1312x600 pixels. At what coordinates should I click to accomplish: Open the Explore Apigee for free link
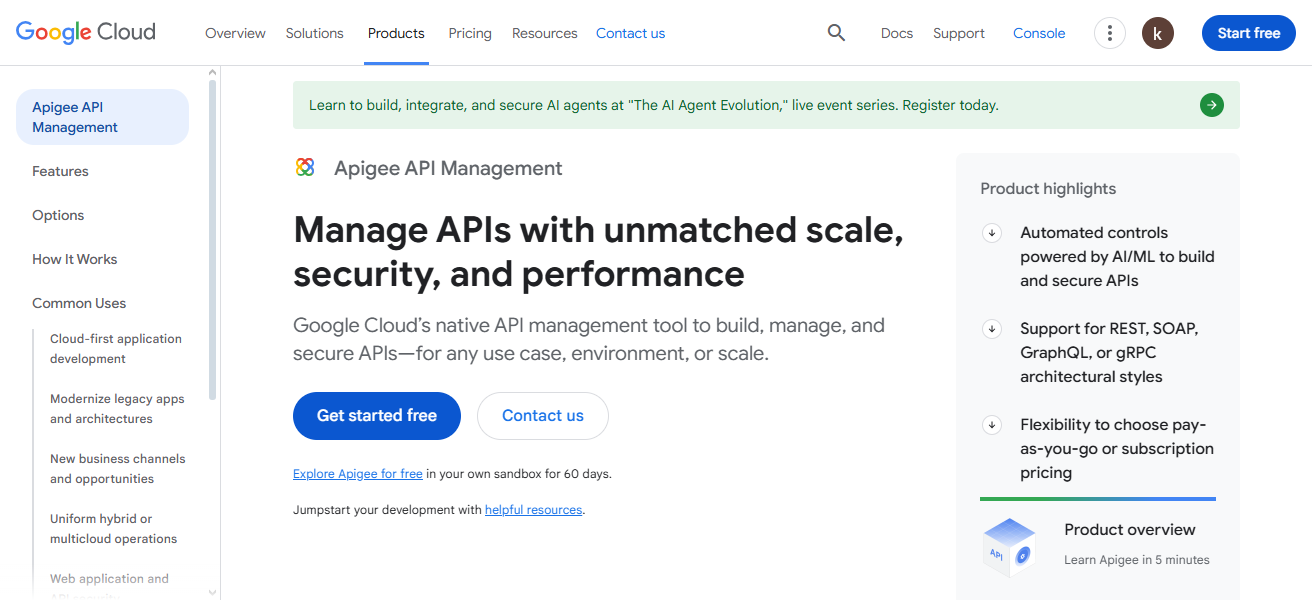(x=357, y=473)
